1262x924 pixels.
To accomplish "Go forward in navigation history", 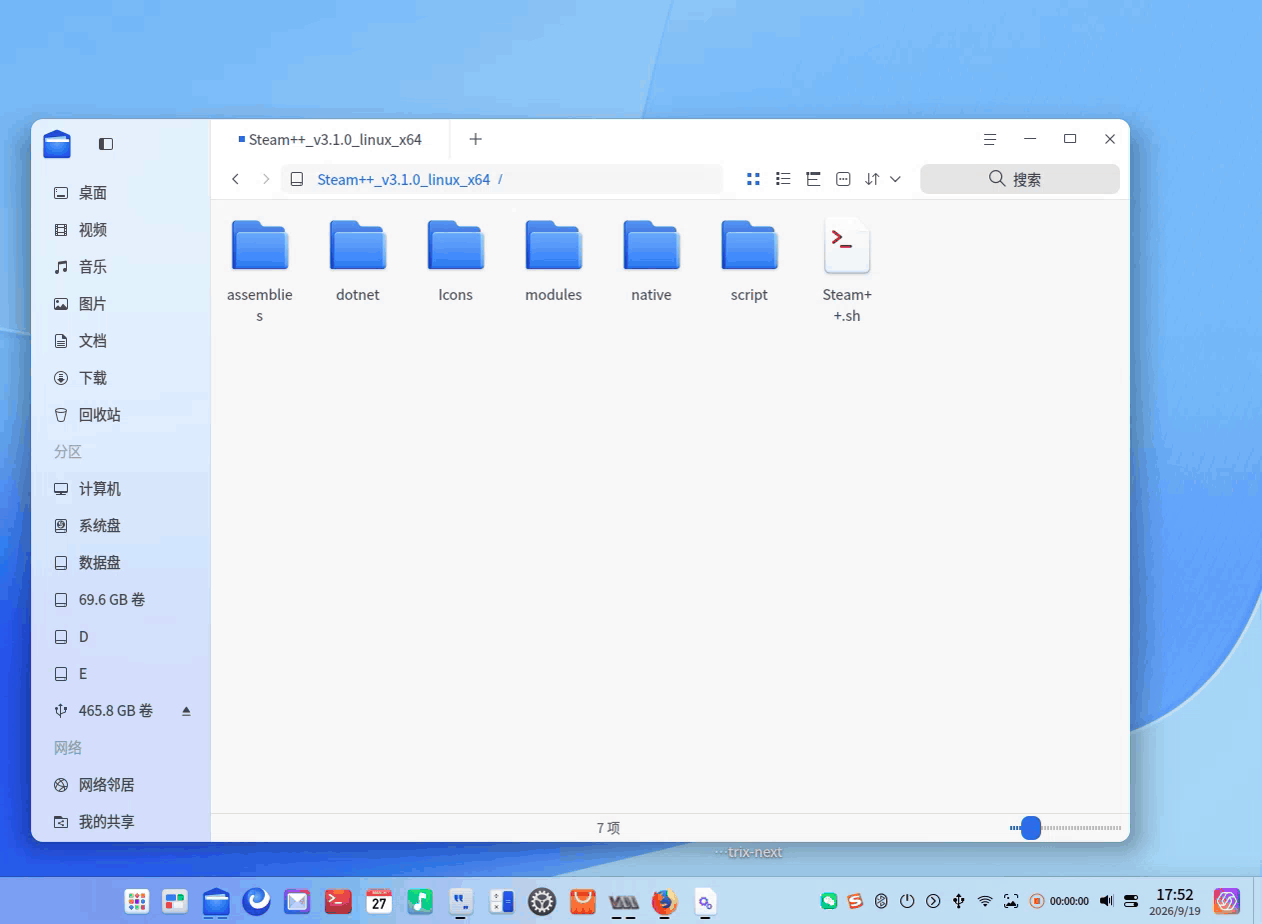I will point(266,179).
